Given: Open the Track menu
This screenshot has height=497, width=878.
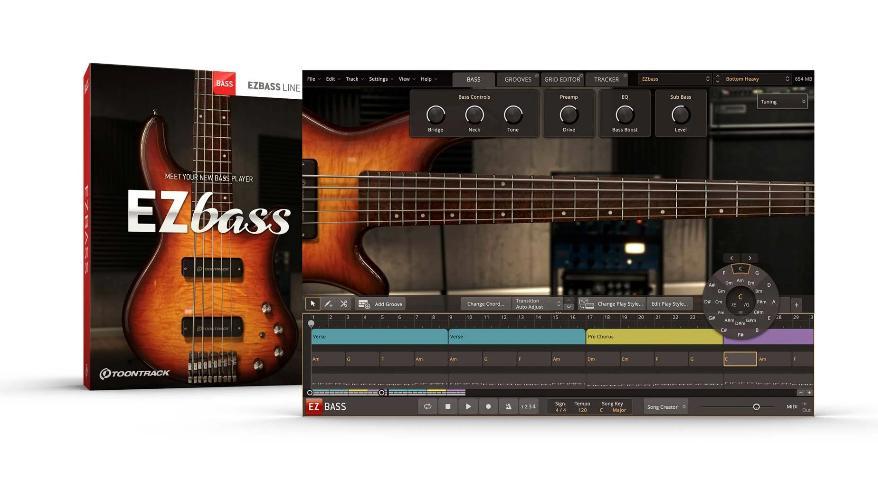Looking at the screenshot, I should [x=353, y=79].
